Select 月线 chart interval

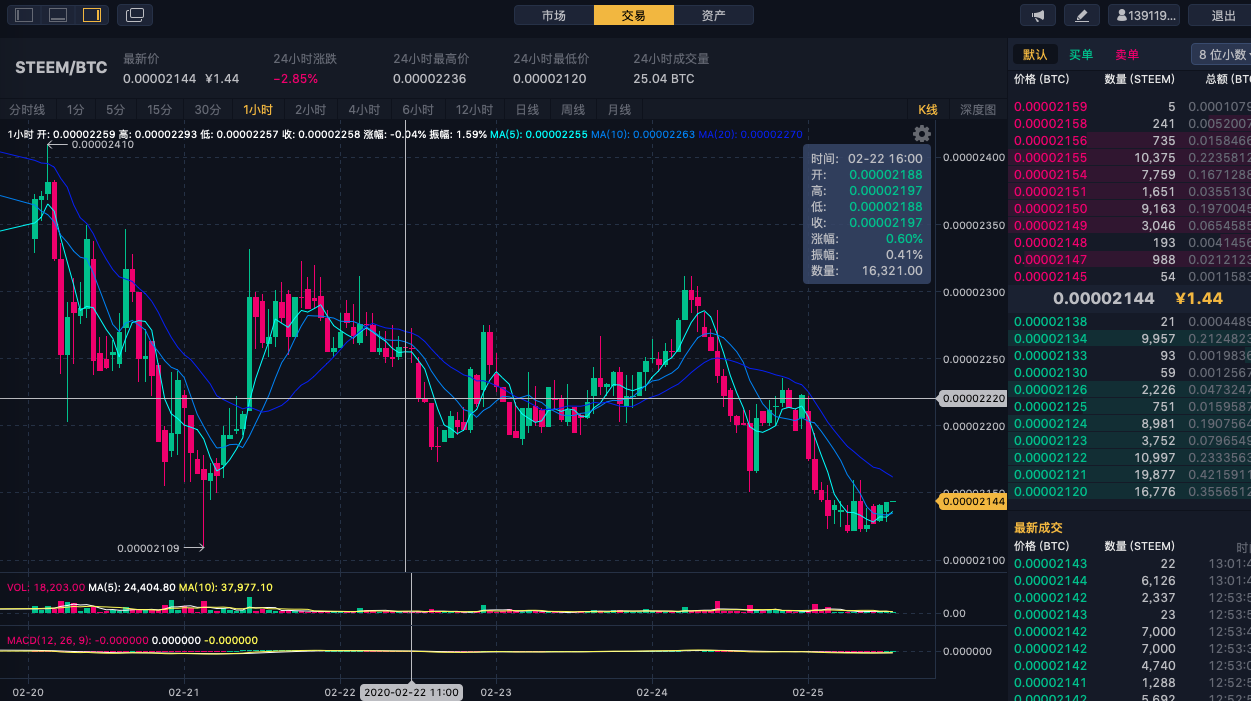[x=619, y=110]
